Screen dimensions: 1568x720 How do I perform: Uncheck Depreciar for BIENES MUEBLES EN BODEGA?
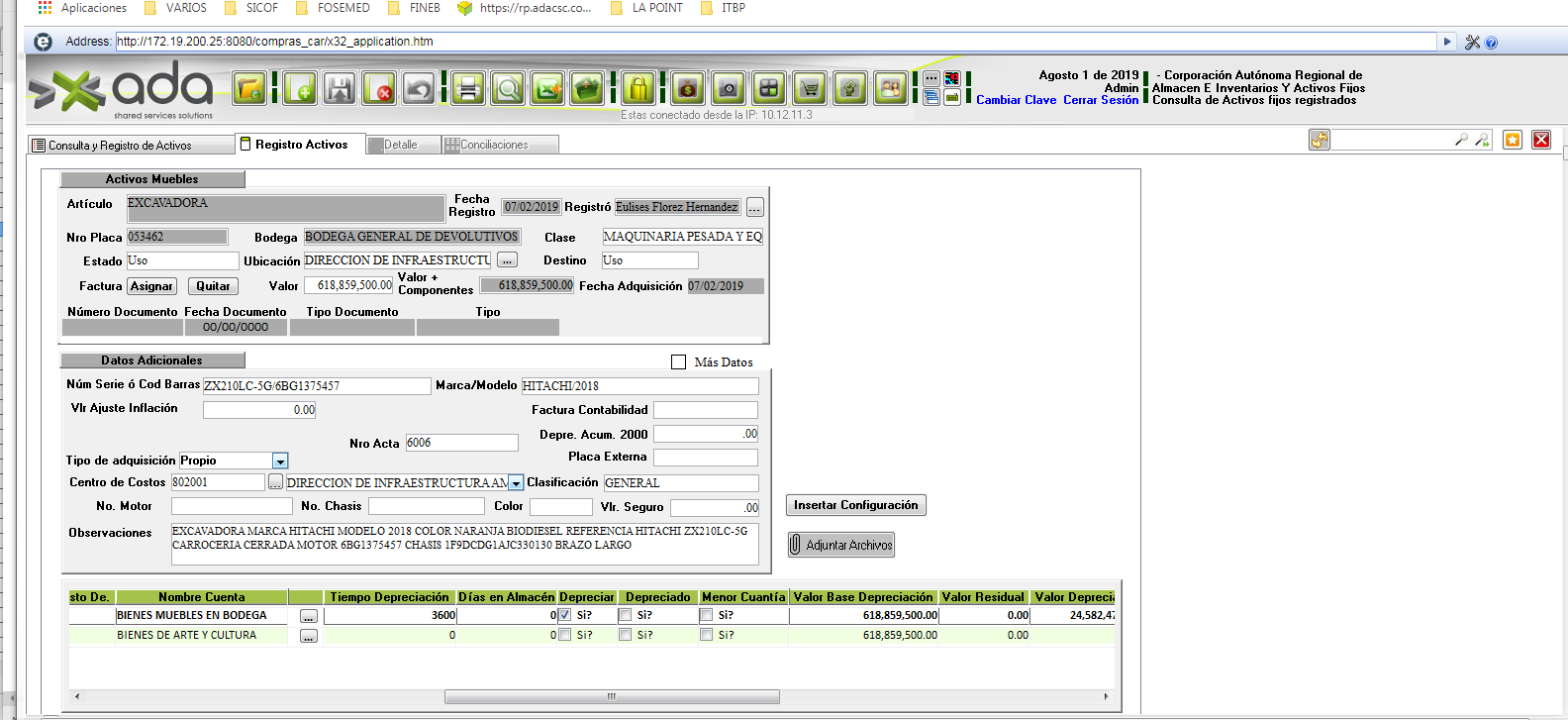click(564, 615)
